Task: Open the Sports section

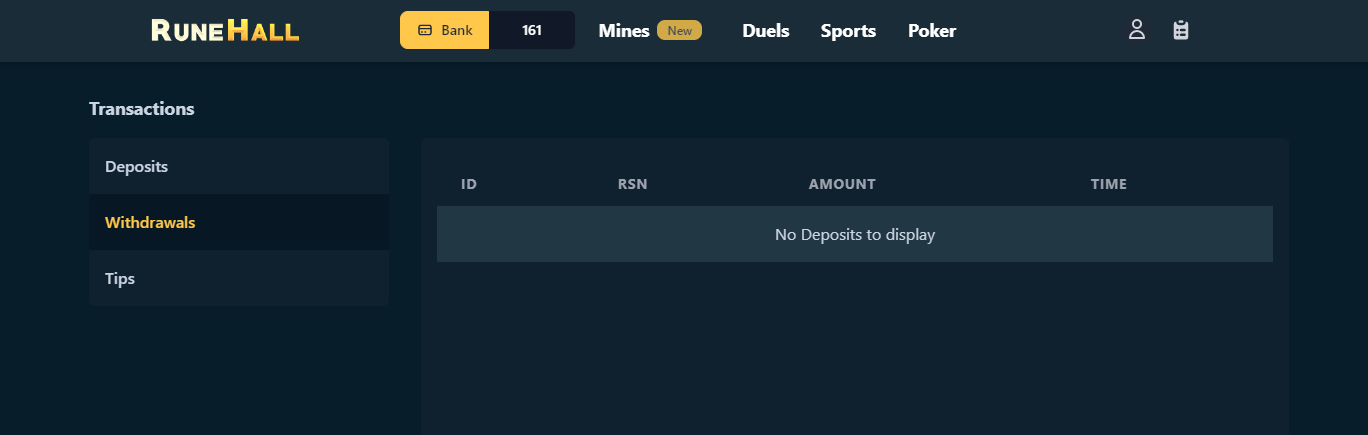Action: 848,31
